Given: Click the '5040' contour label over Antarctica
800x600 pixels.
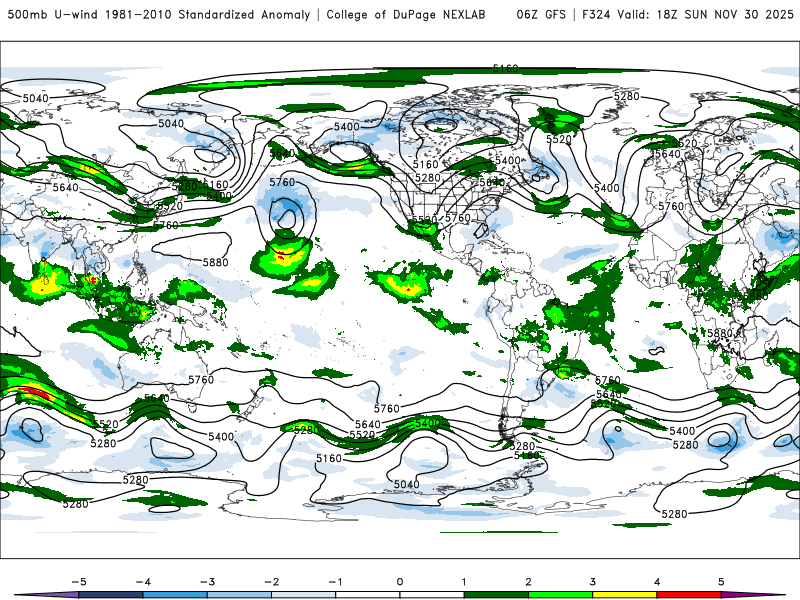Looking at the screenshot, I should [407, 484].
